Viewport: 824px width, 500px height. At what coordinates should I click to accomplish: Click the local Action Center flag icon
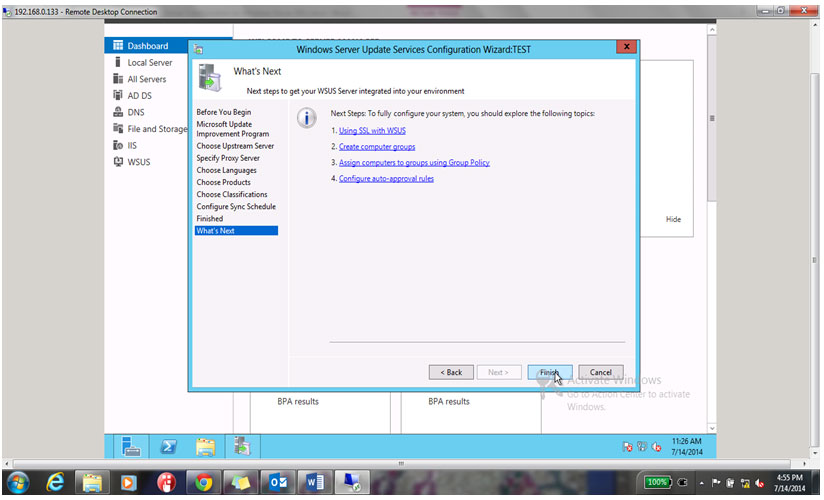[716, 483]
